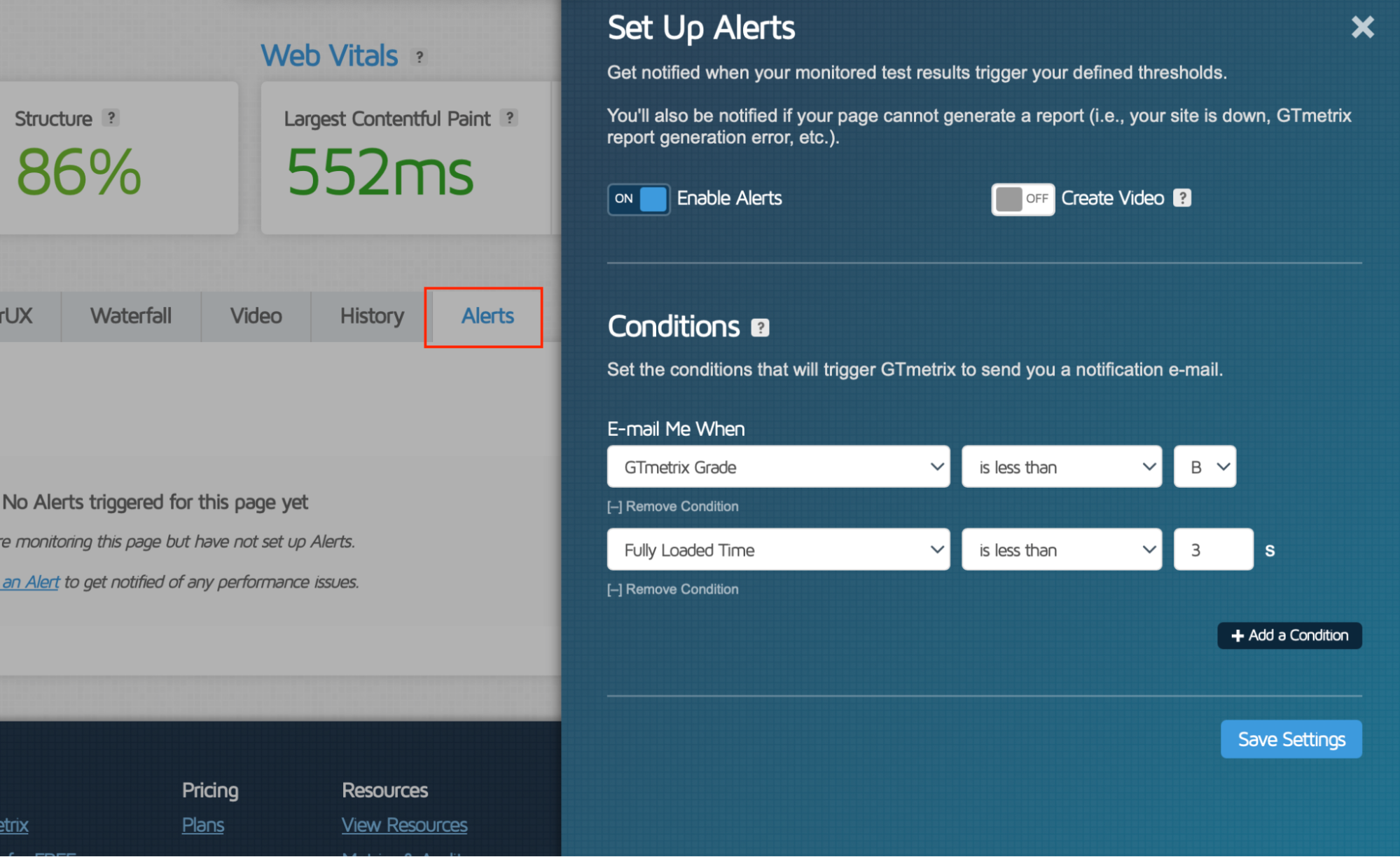Viewport: 1400px width, 857px height.
Task: Open the View Resources footer link
Action: 405,825
